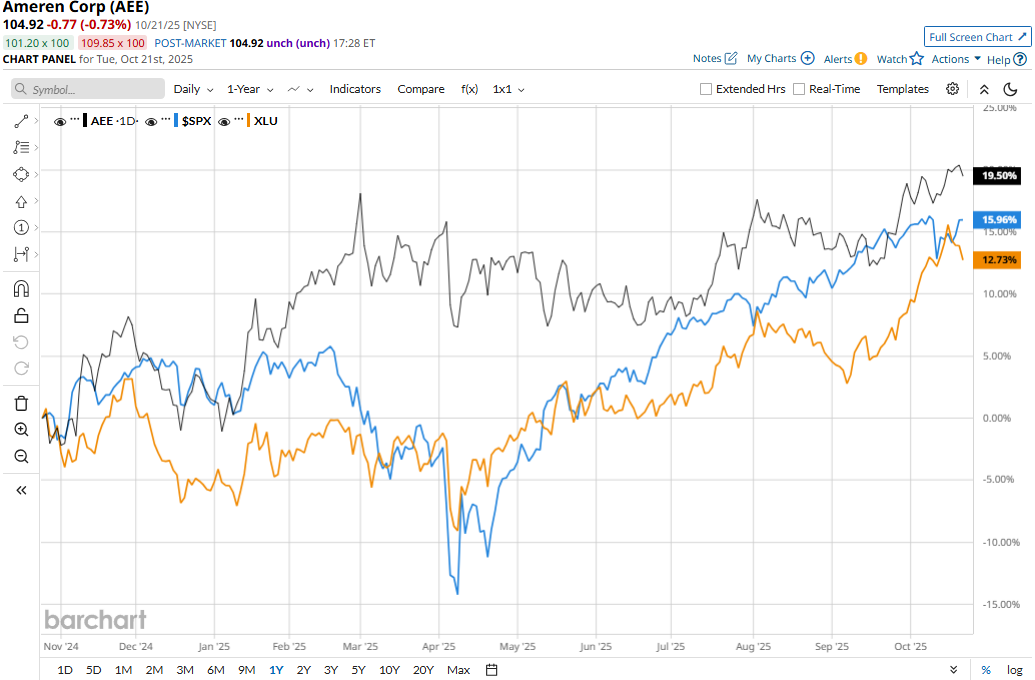Switch y-axis to log scale
The image size is (1035, 680).
[x=1015, y=670]
